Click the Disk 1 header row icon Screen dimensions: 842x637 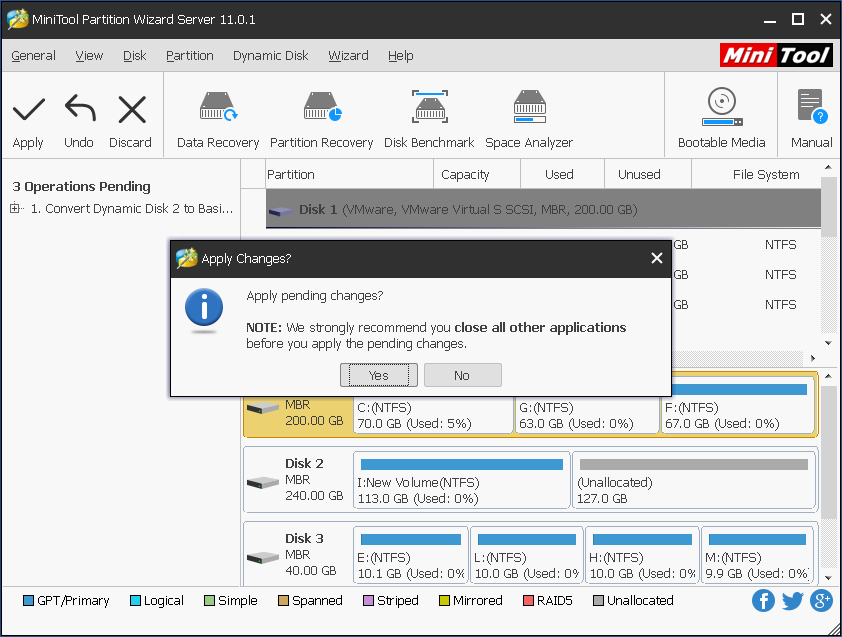[x=280, y=211]
